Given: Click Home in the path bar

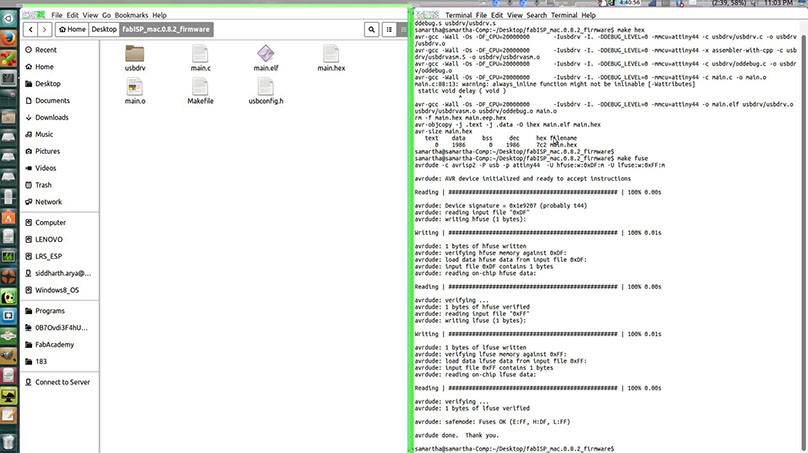Looking at the screenshot, I should tap(72, 29).
